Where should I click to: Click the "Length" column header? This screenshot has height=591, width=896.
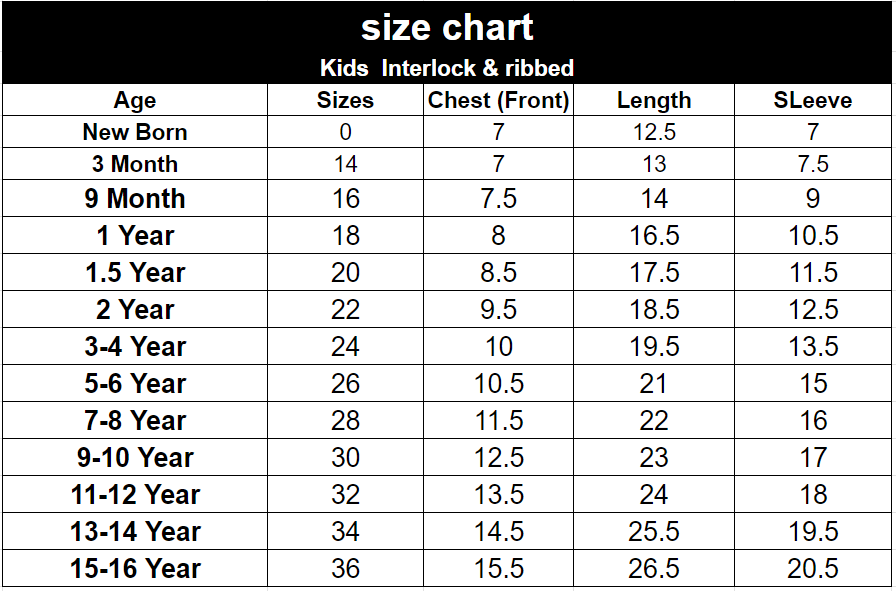pyautogui.click(x=654, y=100)
